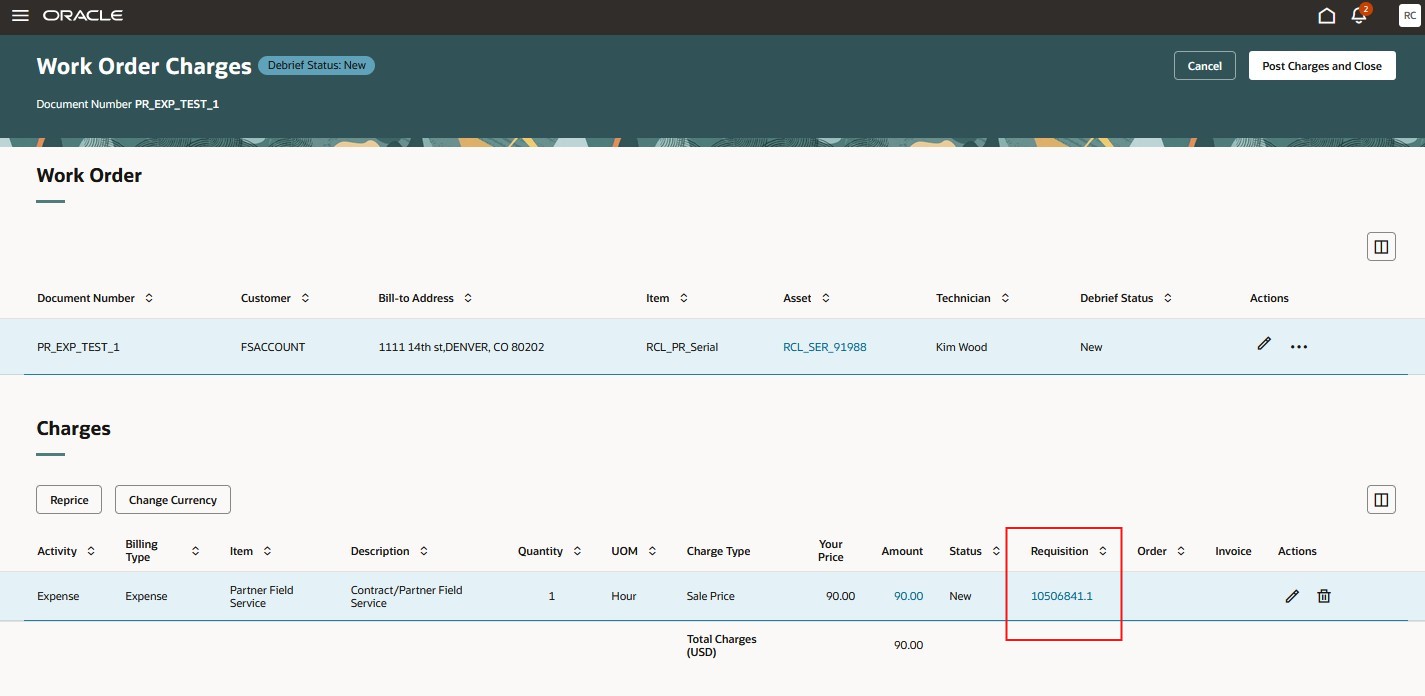Screen dimensions: 1425x696
Task: Select the address 1111 14th st,DENVER cell
Action: pos(461,347)
